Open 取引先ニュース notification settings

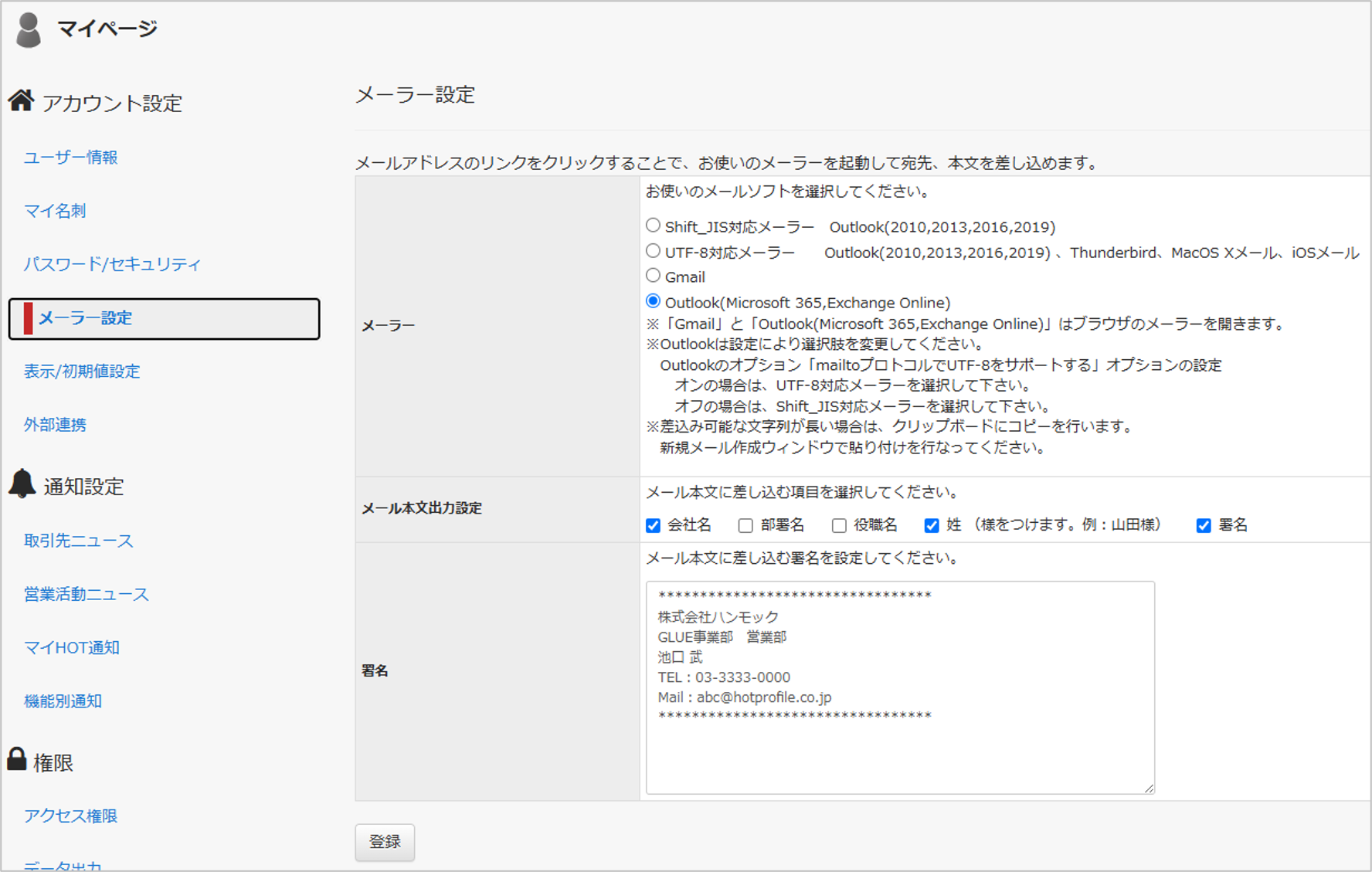[79, 541]
